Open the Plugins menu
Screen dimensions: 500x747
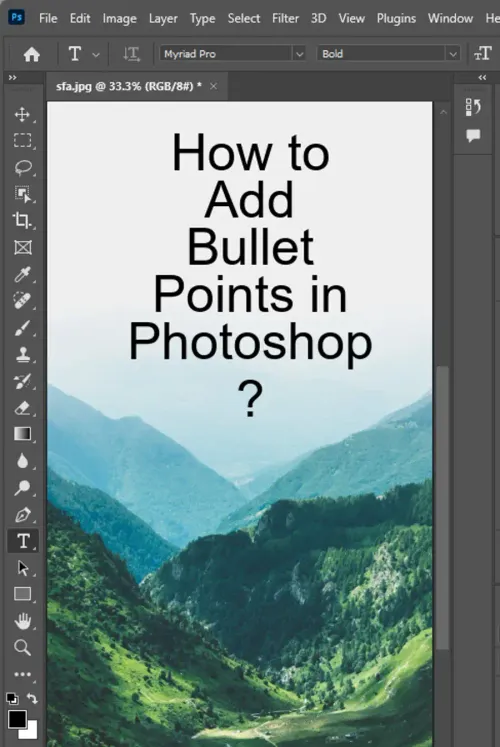coord(396,19)
